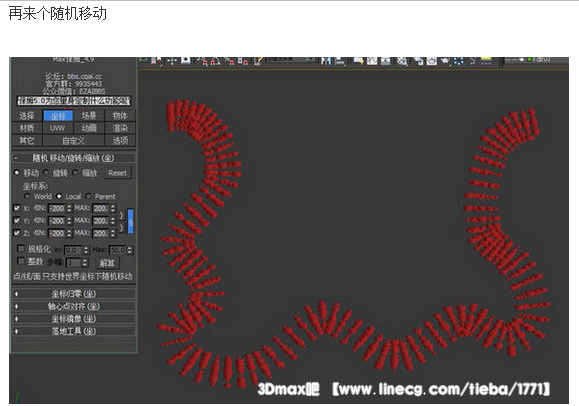Viewport: 579px width, 406px height.
Task: Open the Edit Named Selection Sets icon
Action: 259,61
